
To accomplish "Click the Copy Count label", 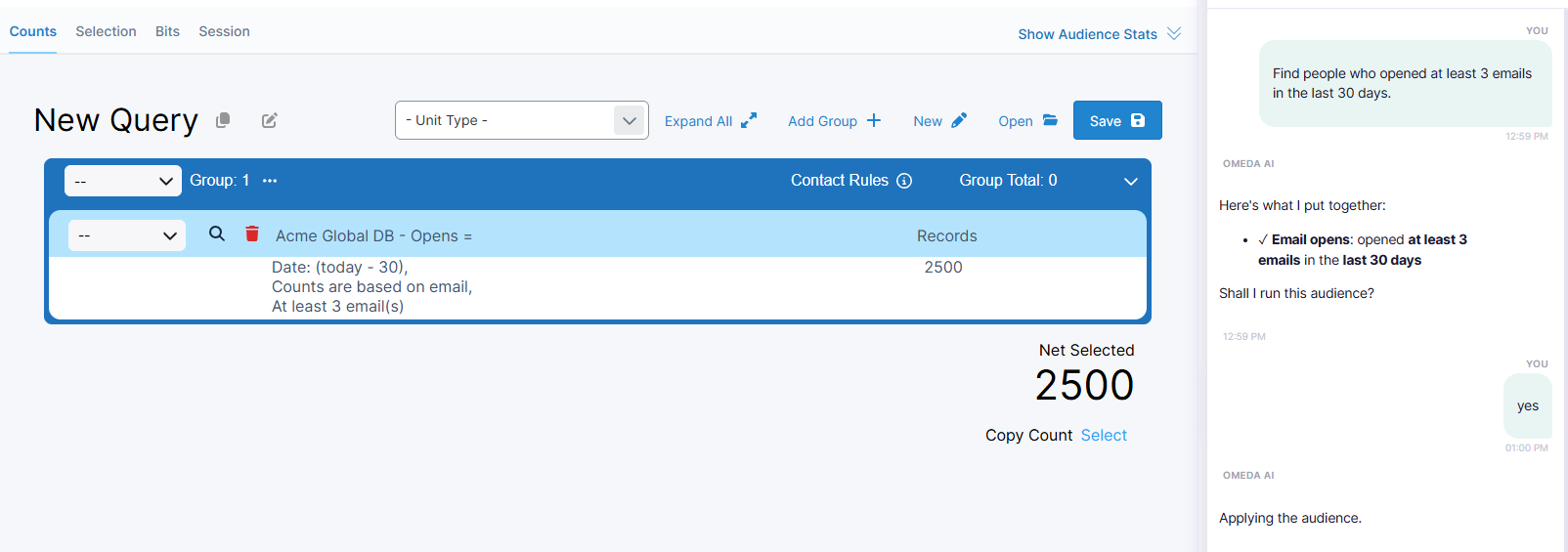I will pyautogui.click(x=1028, y=435).
